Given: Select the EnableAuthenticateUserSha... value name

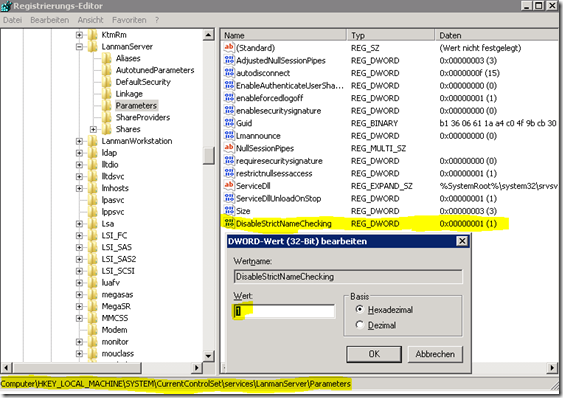Looking at the screenshot, I should (x=290, y=85).
